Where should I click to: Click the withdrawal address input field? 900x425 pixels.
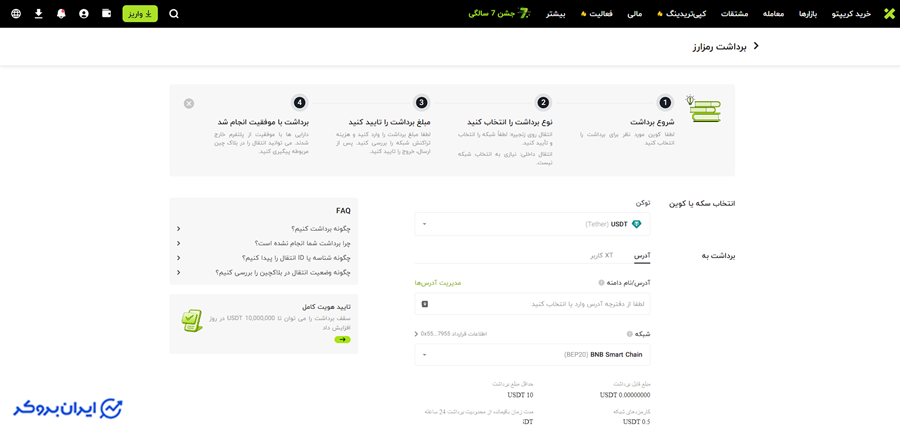(x=533, y=304)
